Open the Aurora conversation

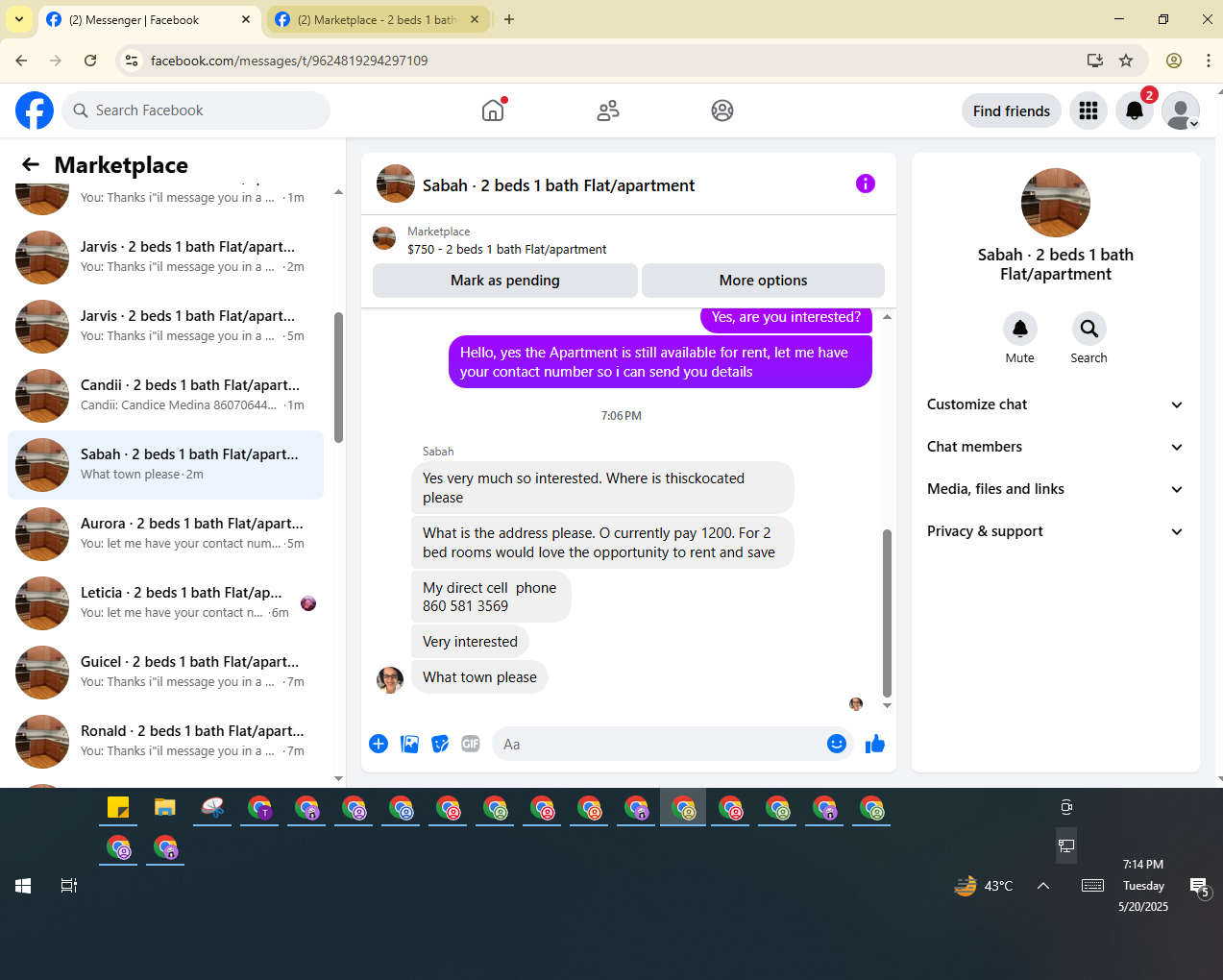[165, 533]
